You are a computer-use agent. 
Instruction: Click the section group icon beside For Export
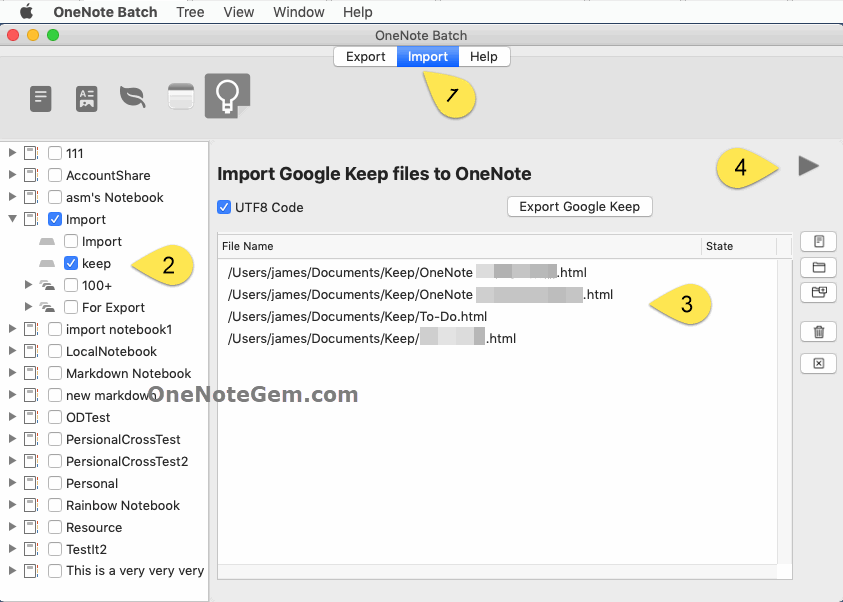pyautogui.click(x=47, y=307)
